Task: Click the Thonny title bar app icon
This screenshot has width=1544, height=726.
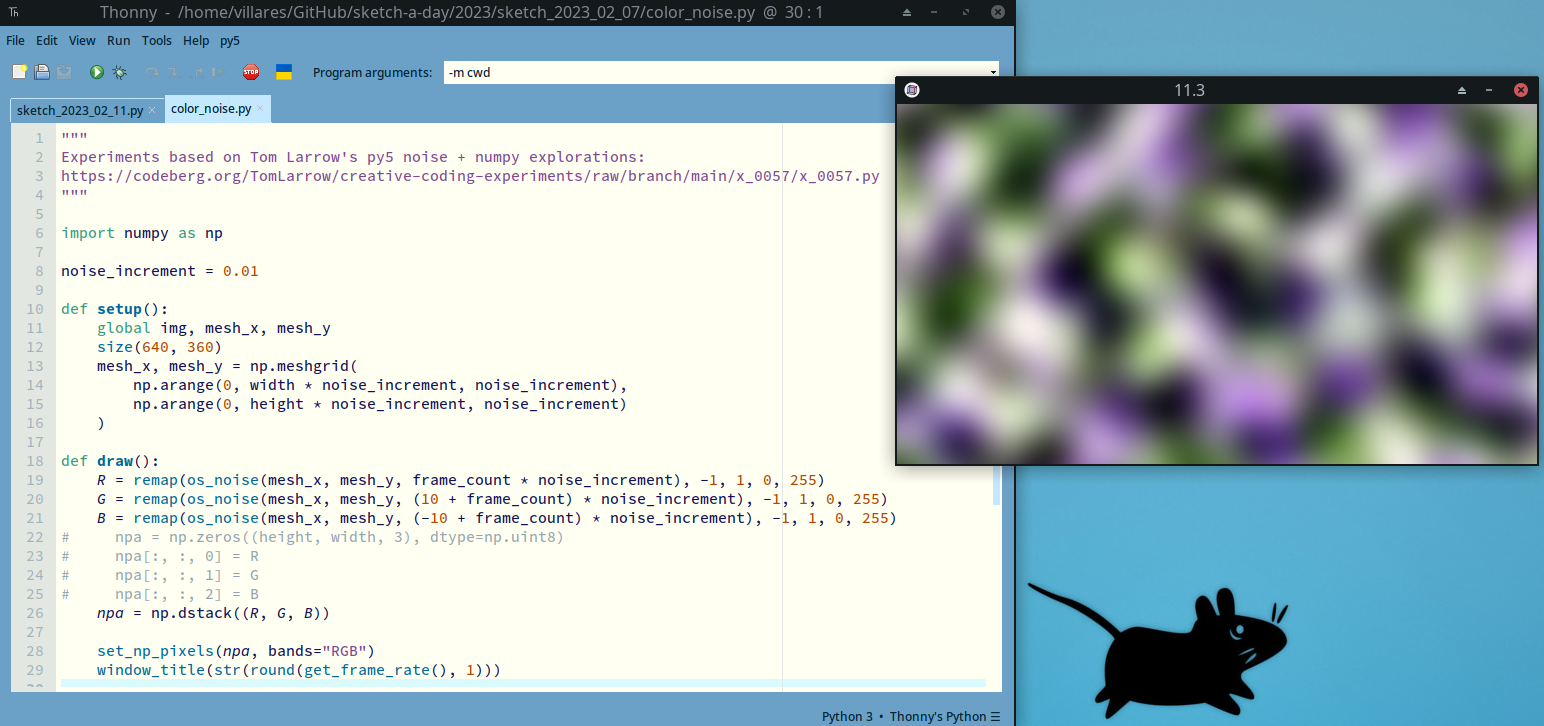Action: (x=14, y=12)
